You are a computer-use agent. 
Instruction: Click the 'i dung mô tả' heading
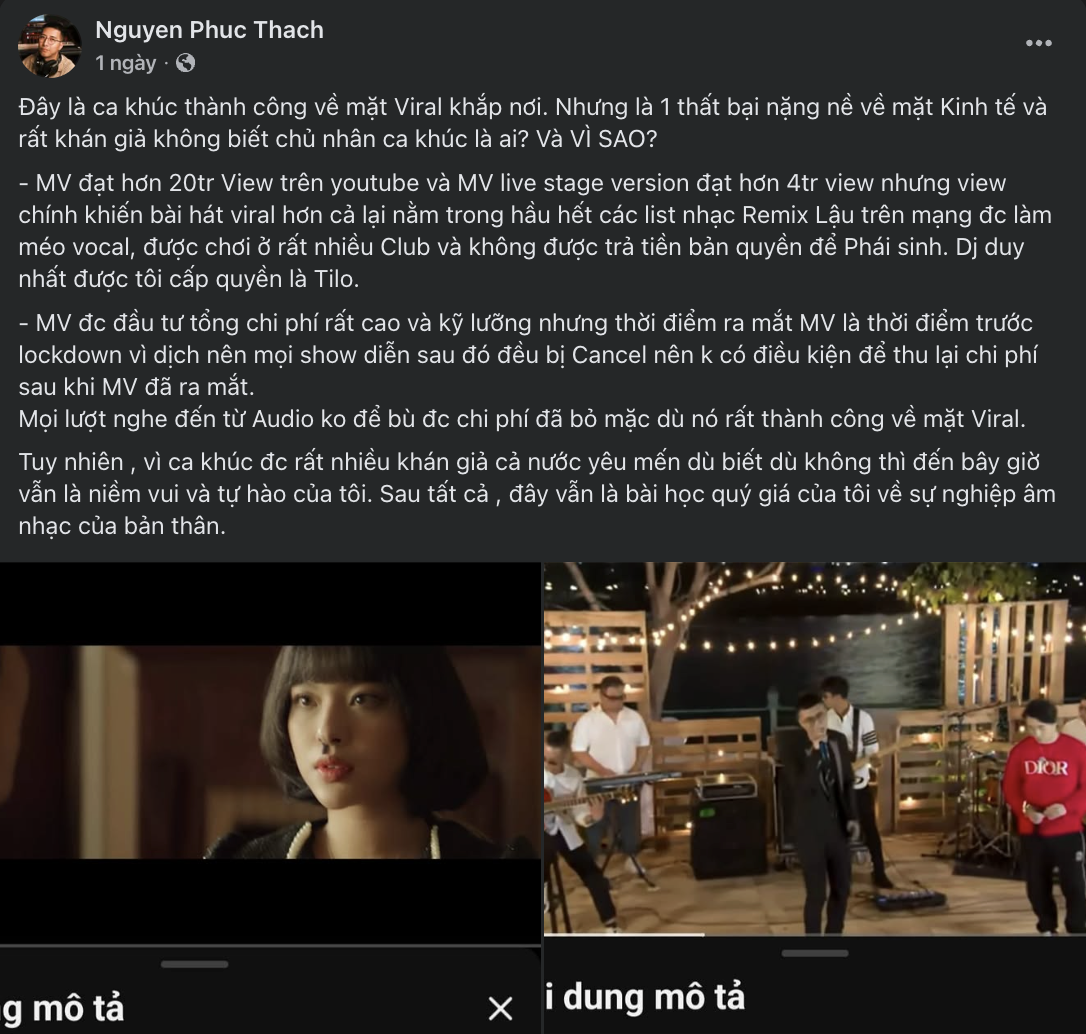[x=645, y=997]
